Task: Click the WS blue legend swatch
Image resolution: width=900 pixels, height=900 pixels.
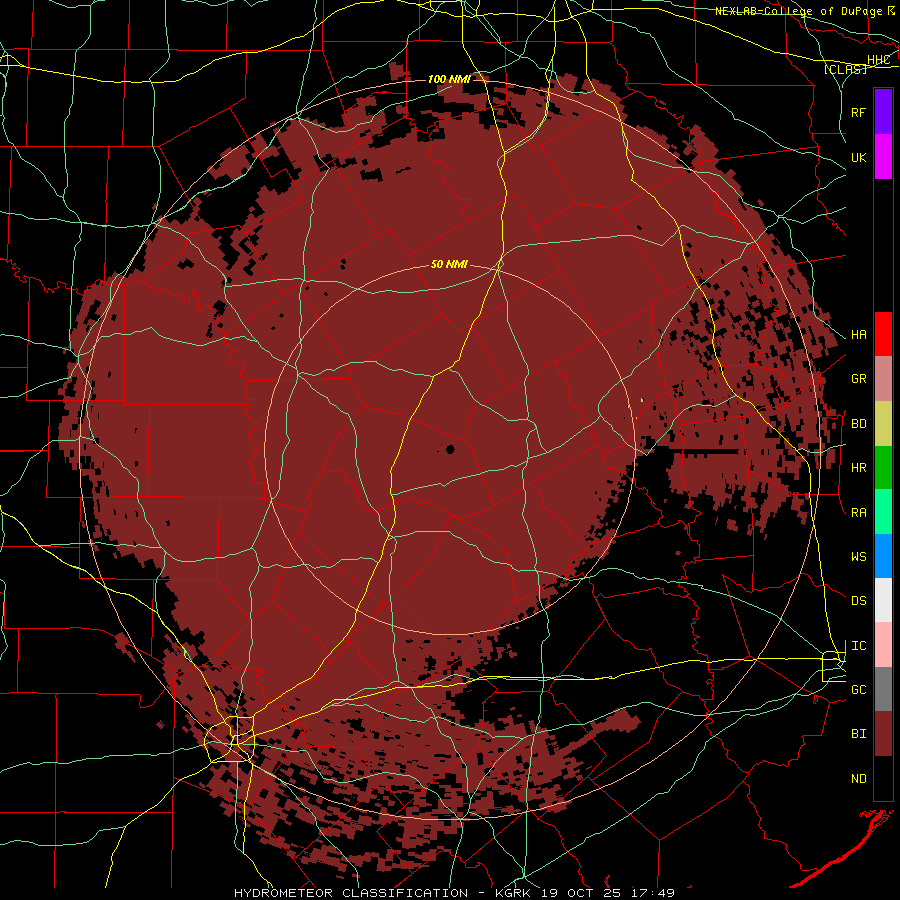Action: (883, 556)
